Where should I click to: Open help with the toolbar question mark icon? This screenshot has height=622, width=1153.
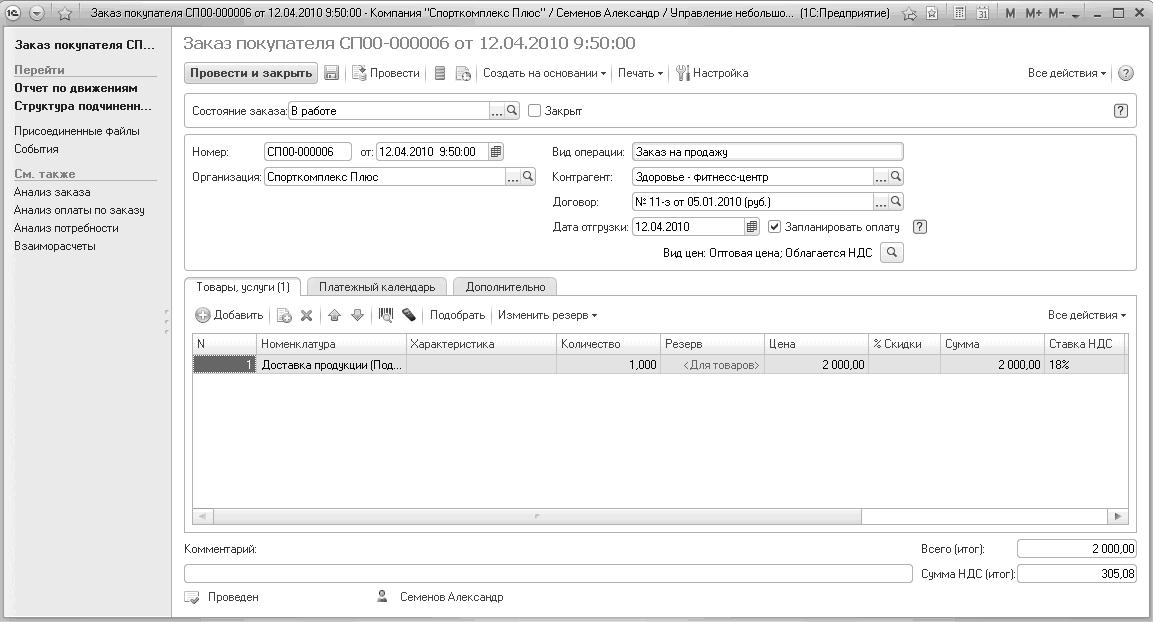coord(1125,73)
